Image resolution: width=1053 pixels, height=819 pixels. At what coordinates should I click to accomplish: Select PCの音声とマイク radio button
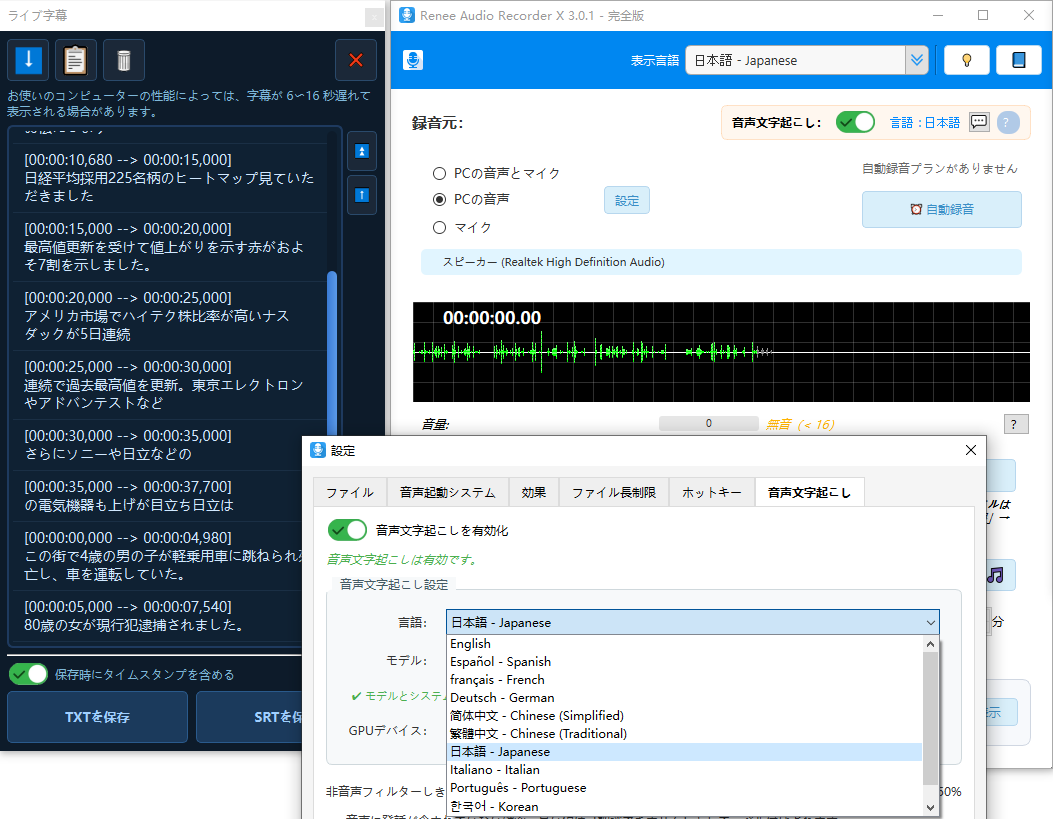click(439, 173)
